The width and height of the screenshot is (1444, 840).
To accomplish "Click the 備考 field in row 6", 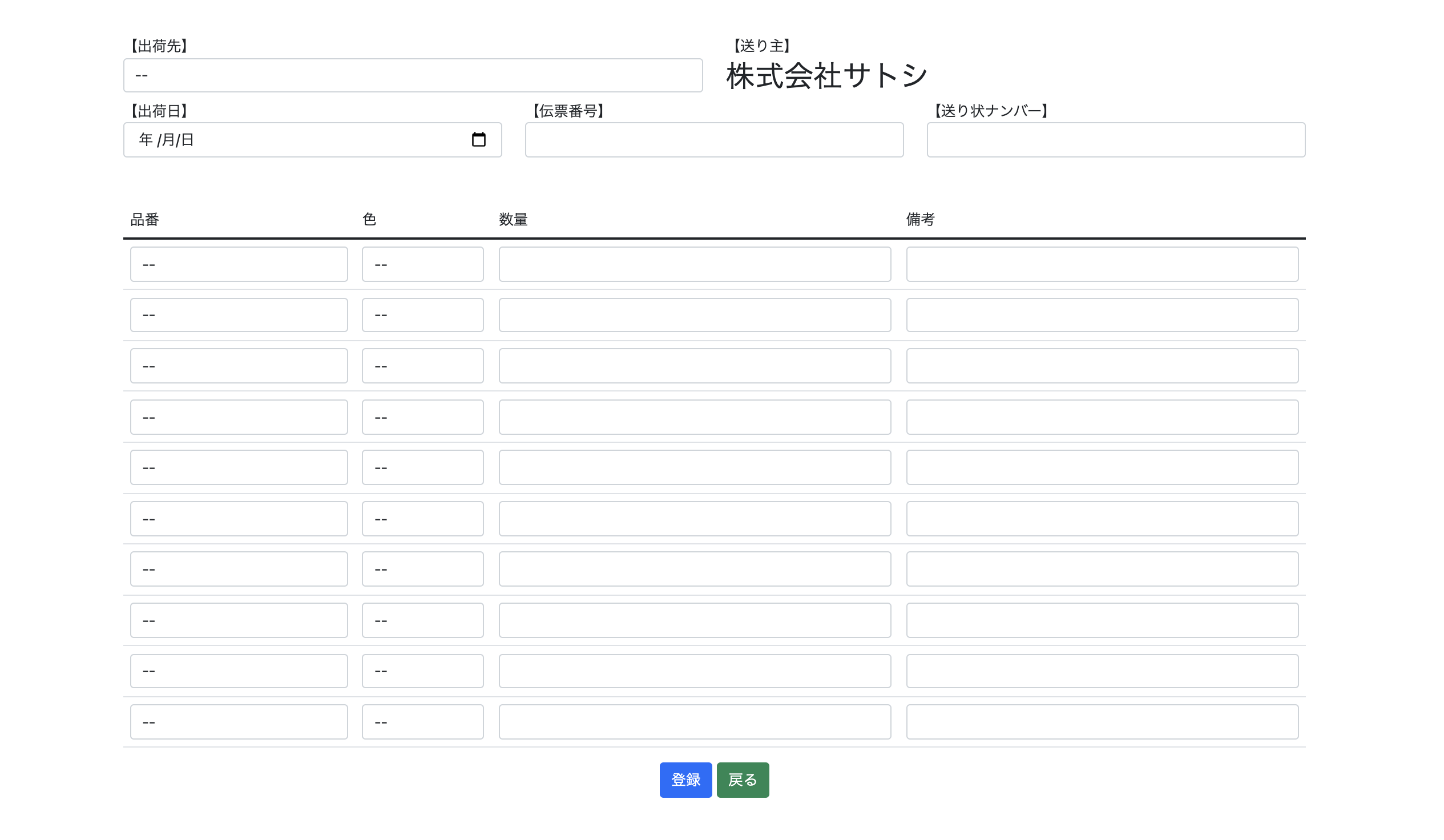I will (1102, 519).
